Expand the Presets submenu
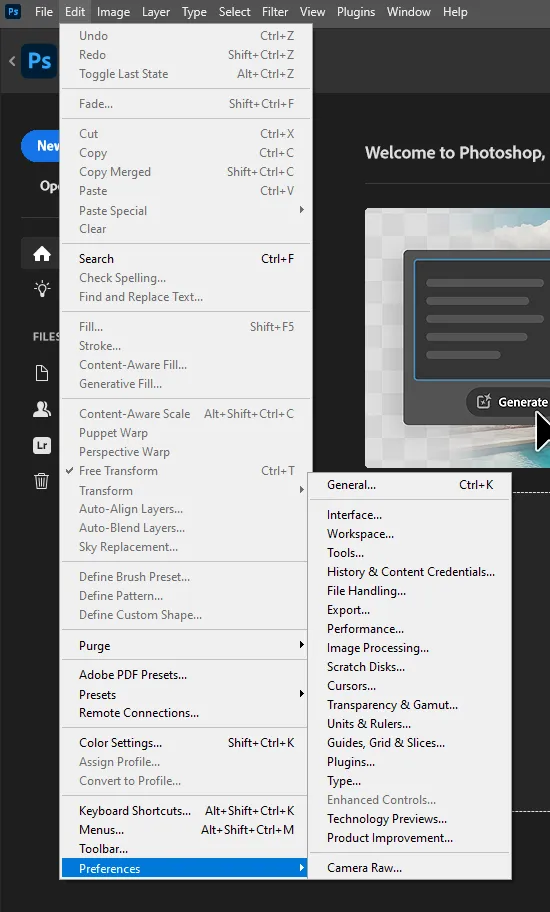The image size is (550, 912). [x=186, y=694]
